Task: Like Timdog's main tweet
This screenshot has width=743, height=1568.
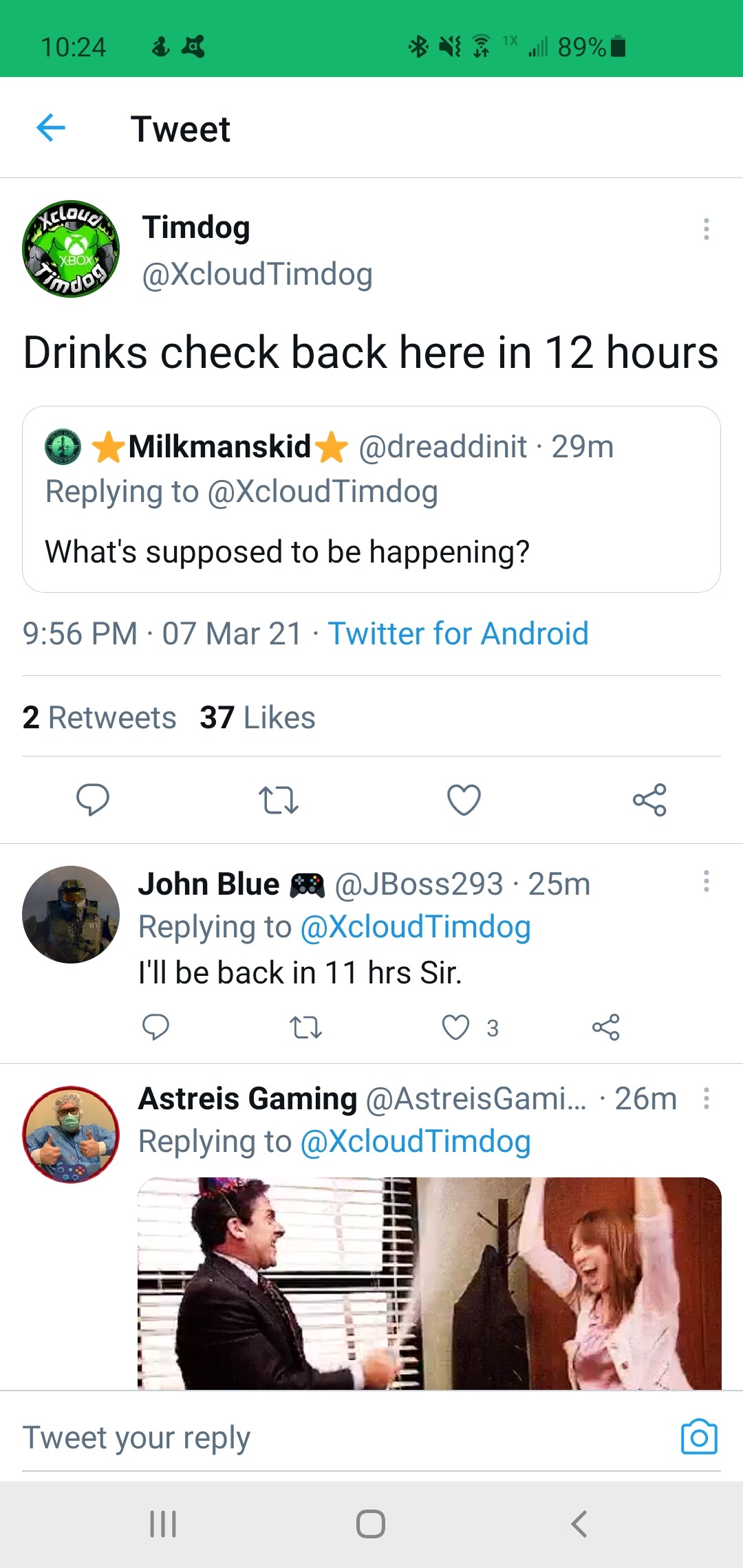Action: click(464, 800)
